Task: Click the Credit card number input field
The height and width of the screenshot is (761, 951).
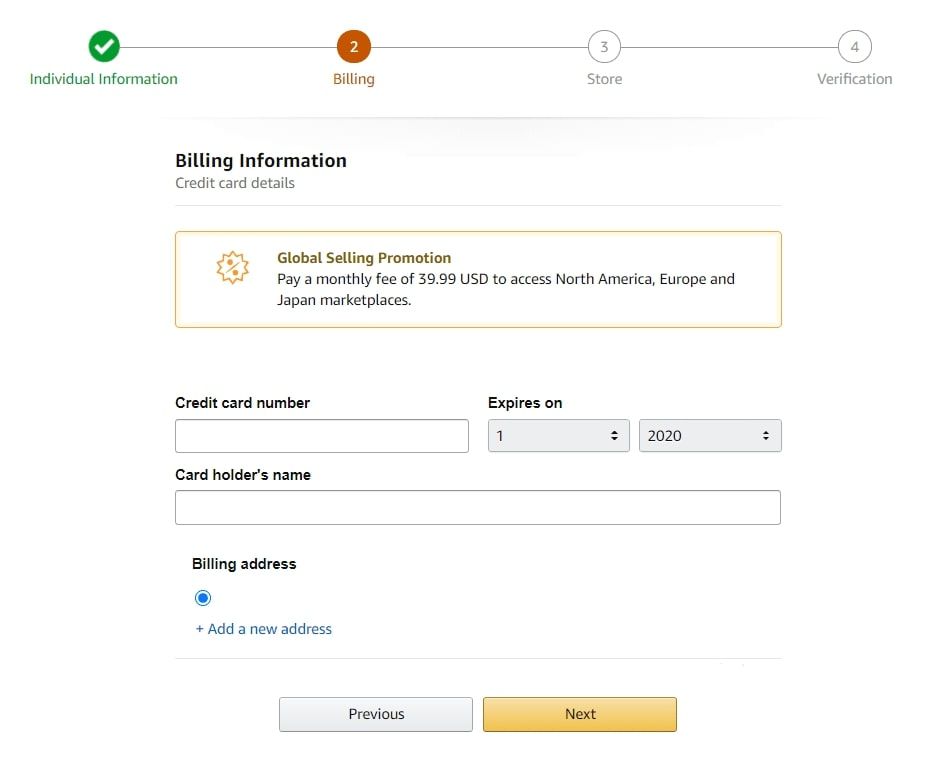Action: click(x=321, y=435)
